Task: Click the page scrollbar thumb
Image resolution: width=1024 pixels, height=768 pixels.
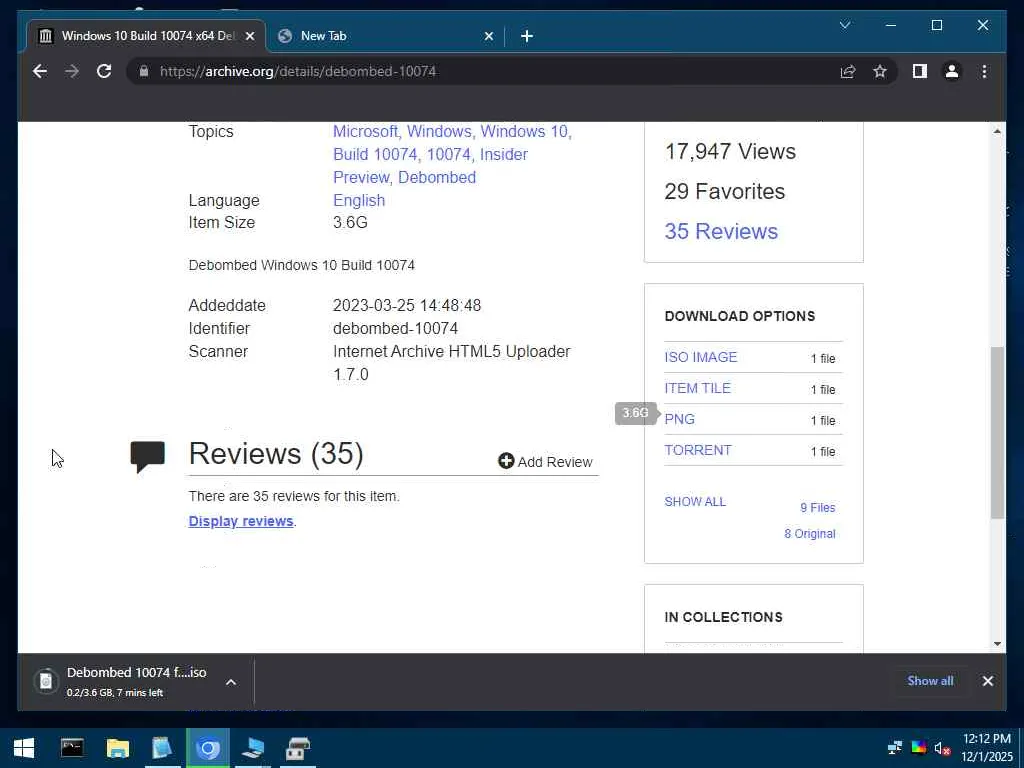Action: 997,433
